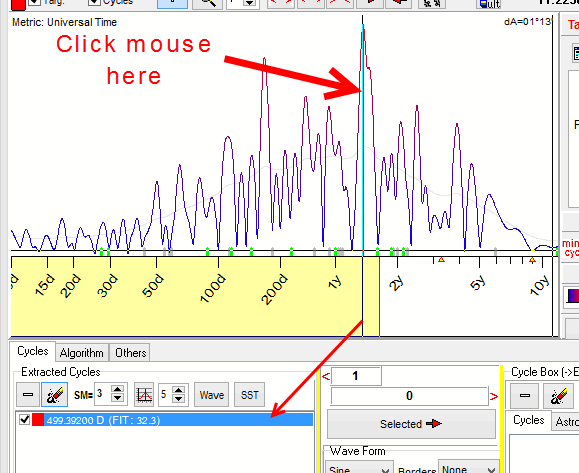Click the eraser icon in Extracted Cycles

54,394
